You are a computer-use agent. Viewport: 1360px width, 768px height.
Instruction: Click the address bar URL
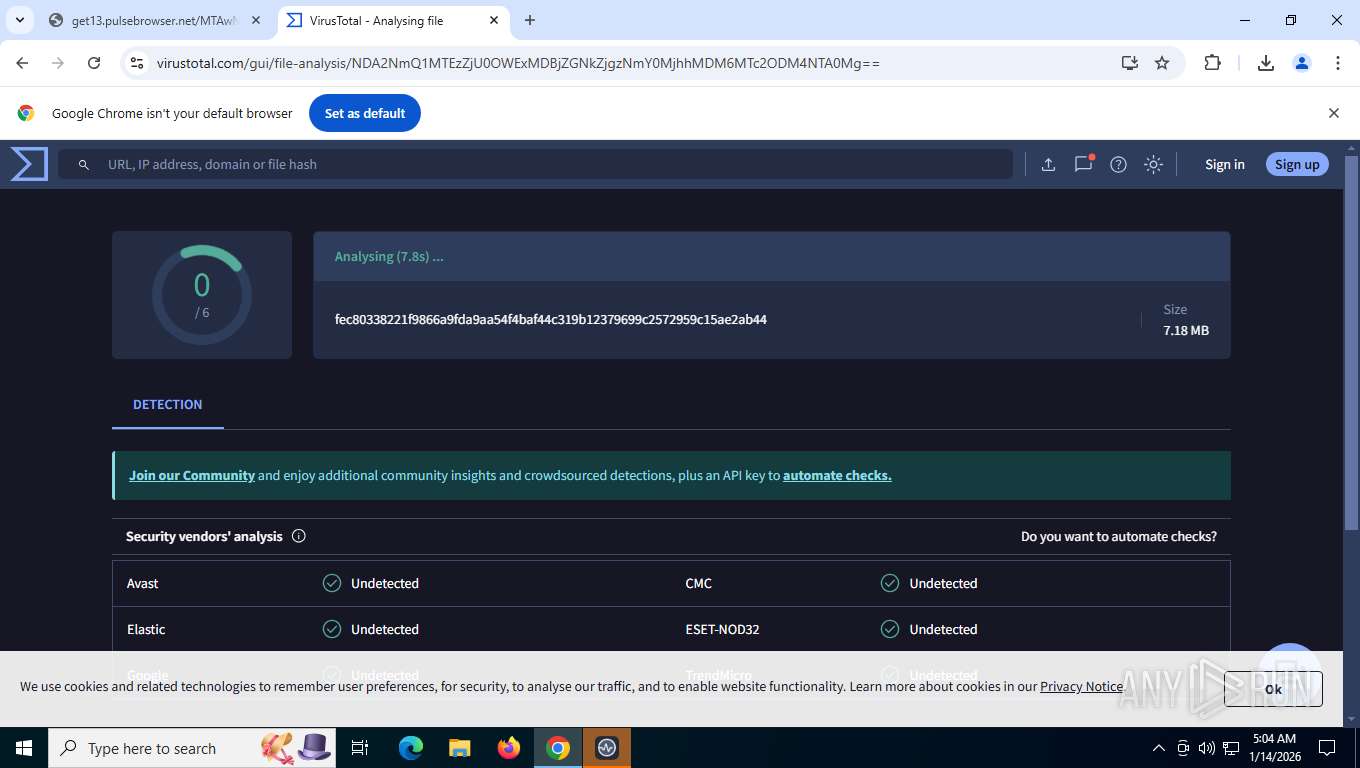(x=518, y=63)
